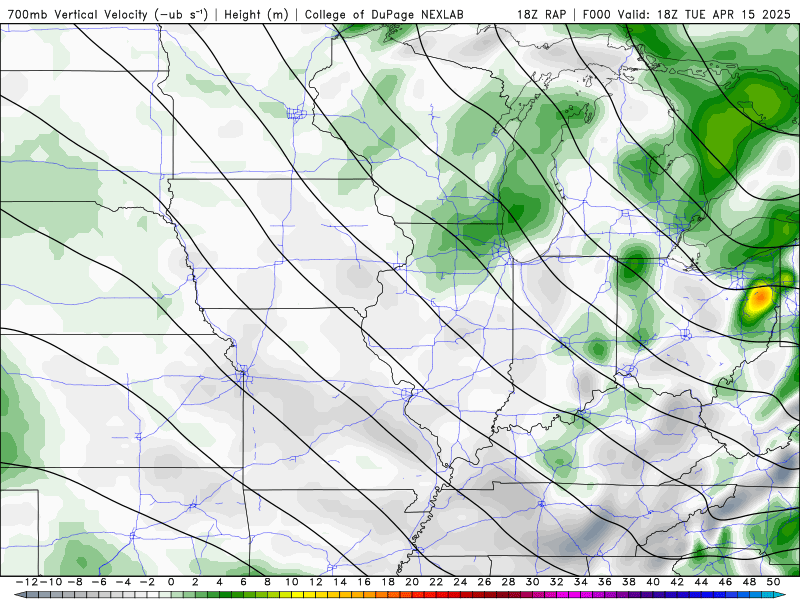This screenshot has width=800, height=600.
Task: Click the "18Z RAP" model run label
Action: click(x=541, y=14)
